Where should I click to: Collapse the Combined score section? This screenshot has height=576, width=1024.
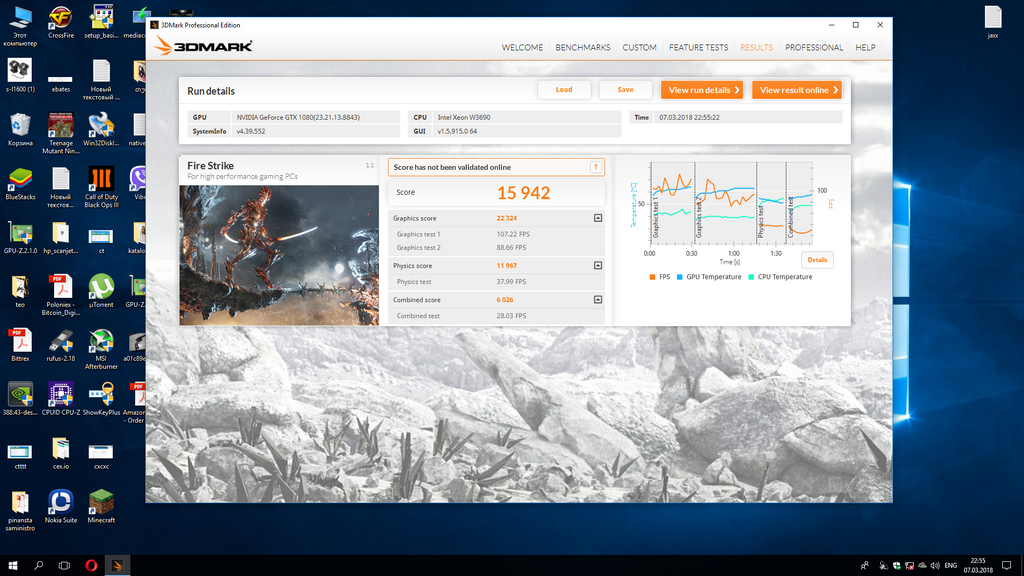[x=598, y=300]
